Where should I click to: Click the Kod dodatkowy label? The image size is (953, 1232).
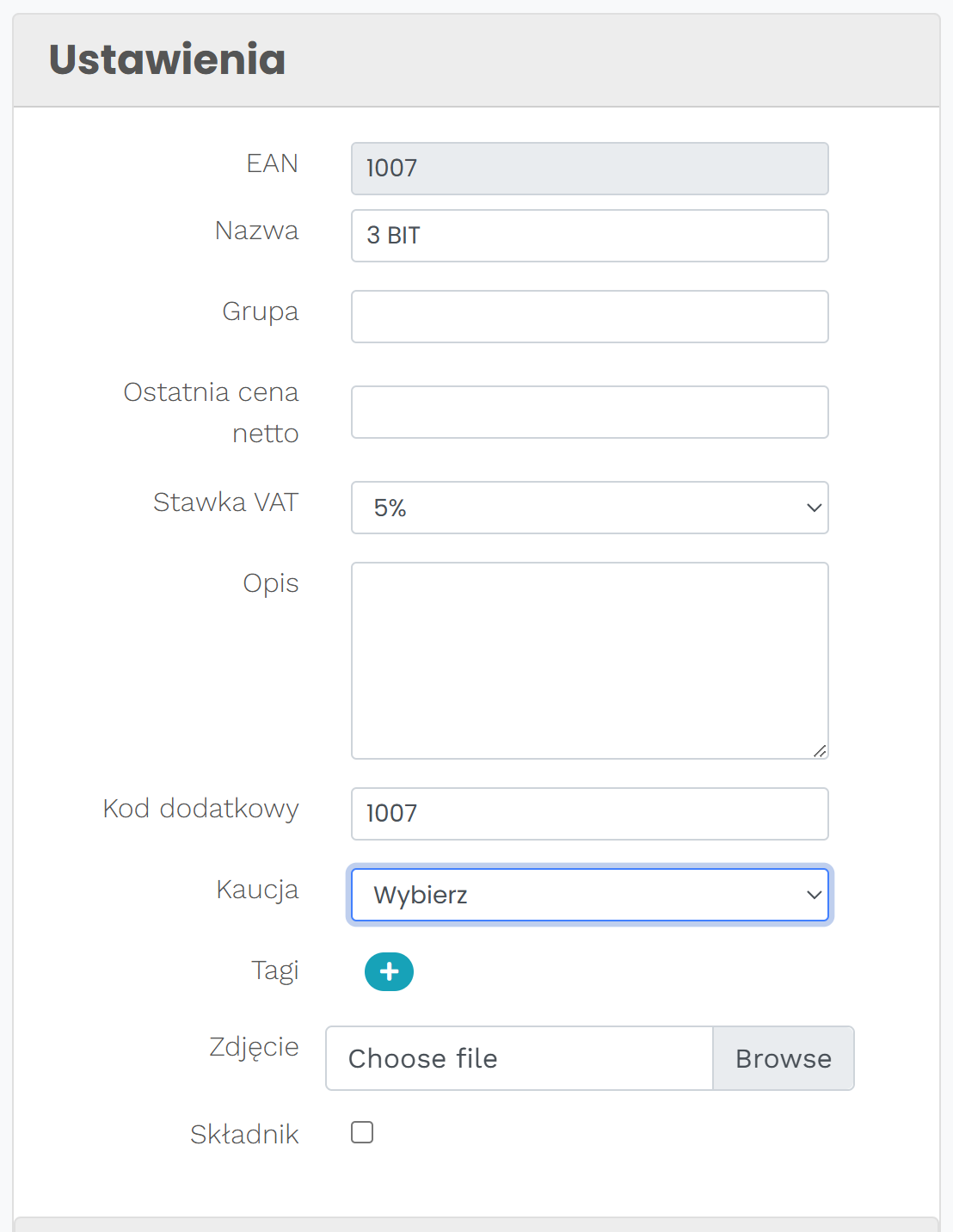(200, 809)
